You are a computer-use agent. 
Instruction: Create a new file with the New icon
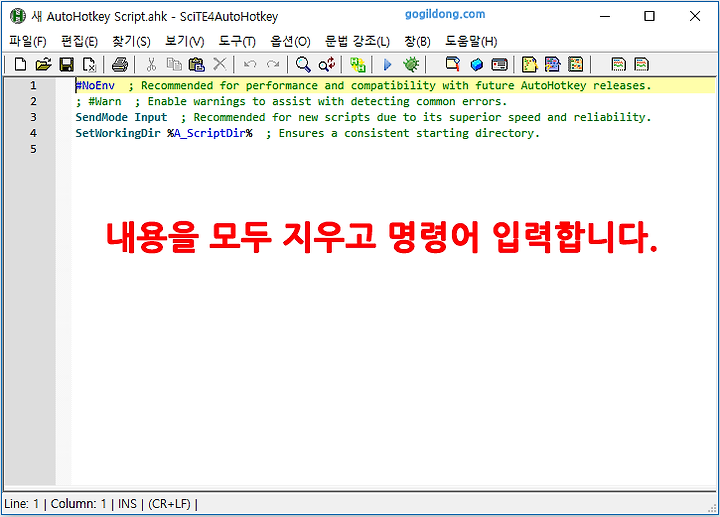tap(20, 64)
